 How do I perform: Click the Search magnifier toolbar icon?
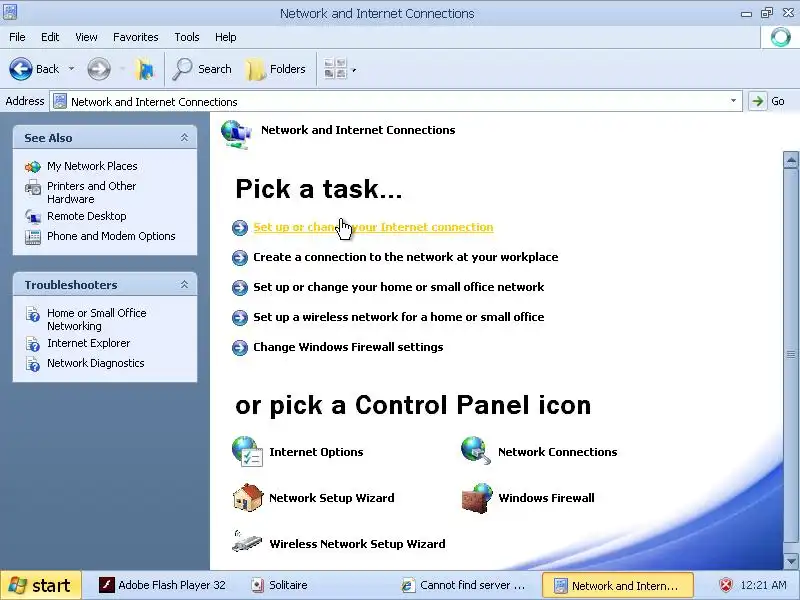click(182, 69)
